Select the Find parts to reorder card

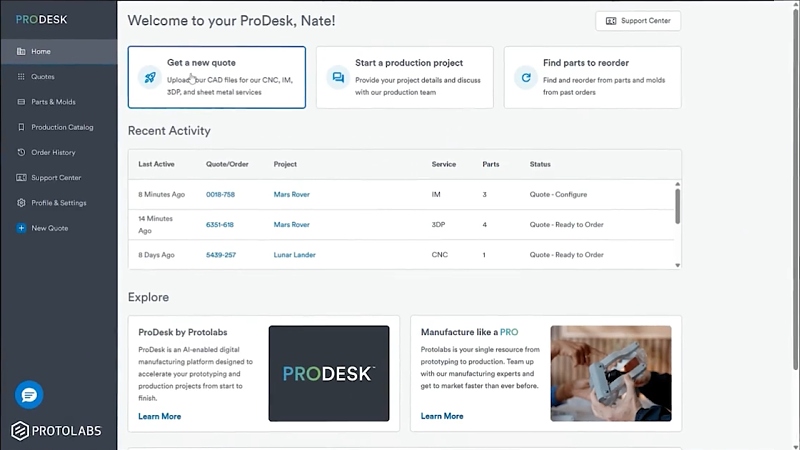point(592,78)
